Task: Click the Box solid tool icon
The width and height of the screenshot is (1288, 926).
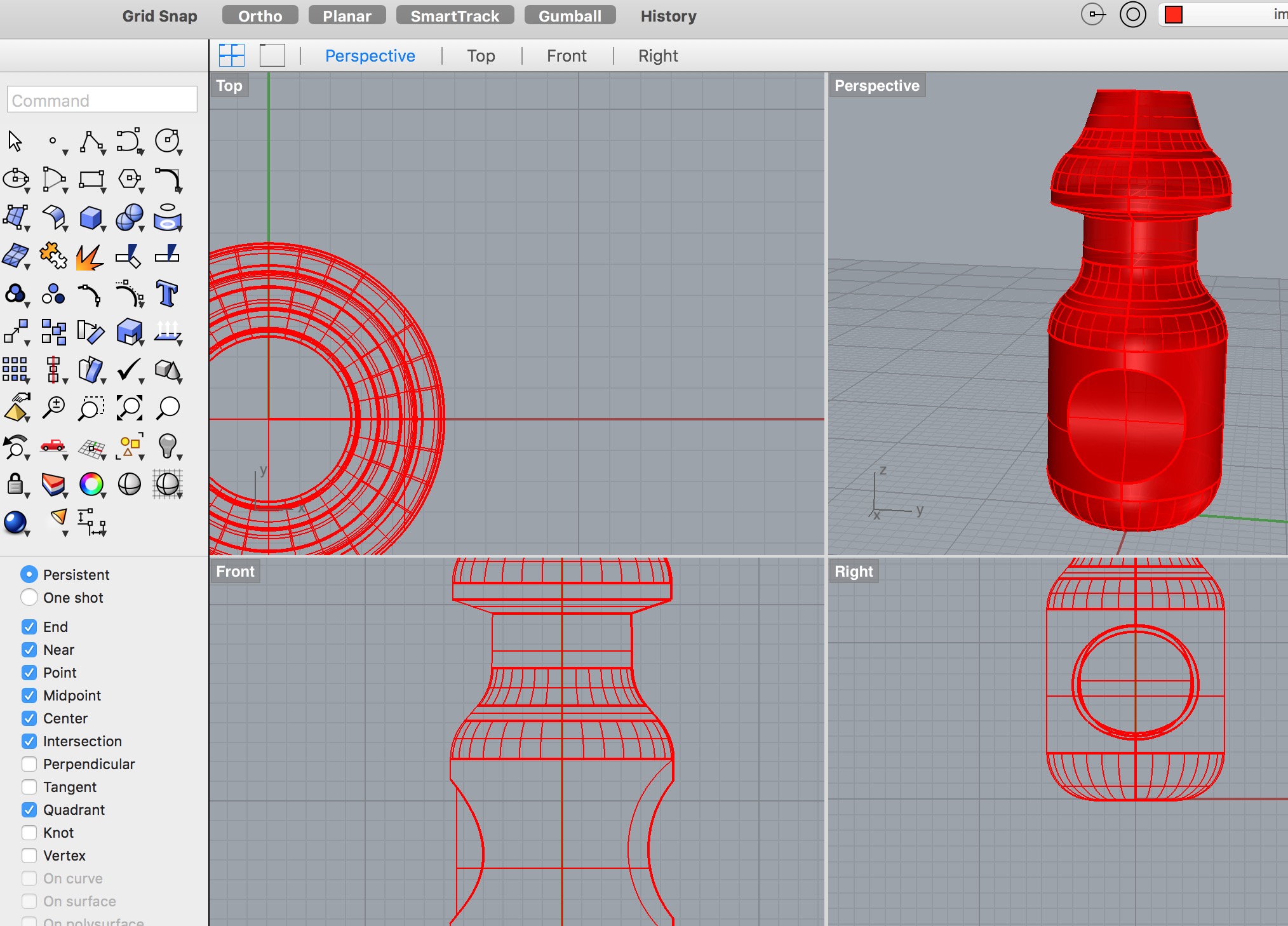Action: point(91,218)
